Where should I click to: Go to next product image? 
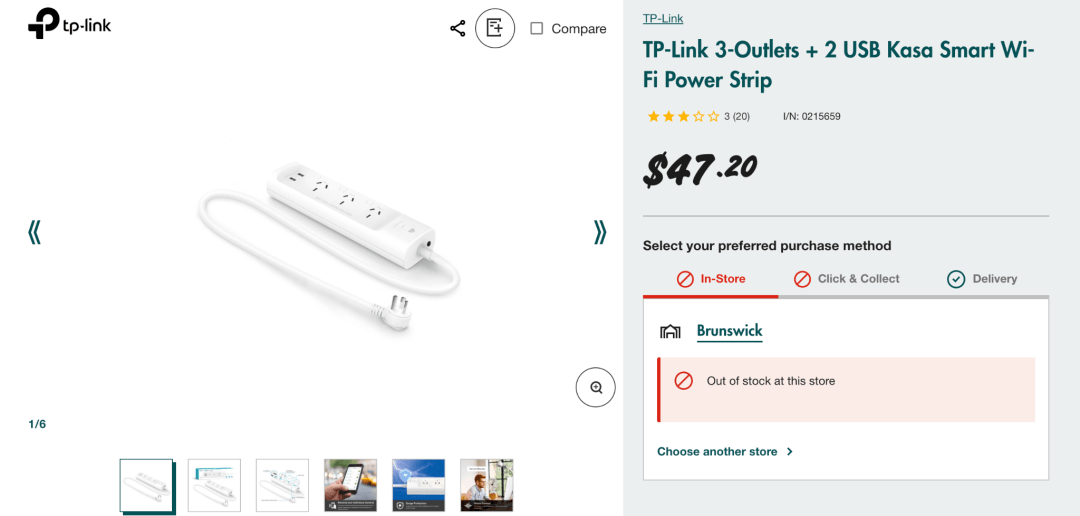pos(600,232)
